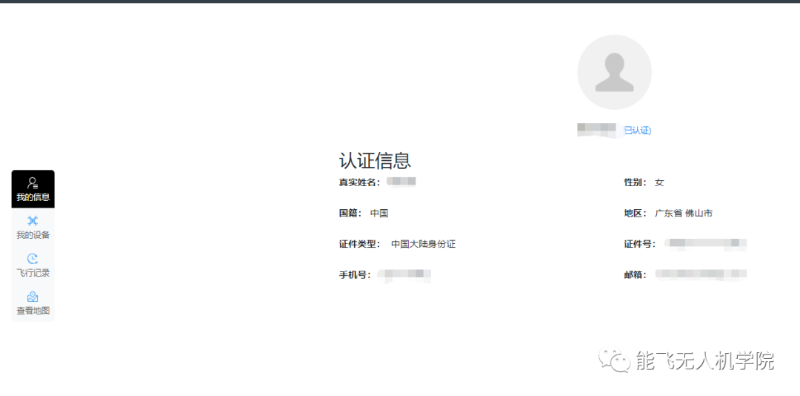Select the 性别 field label

[635, 182]
